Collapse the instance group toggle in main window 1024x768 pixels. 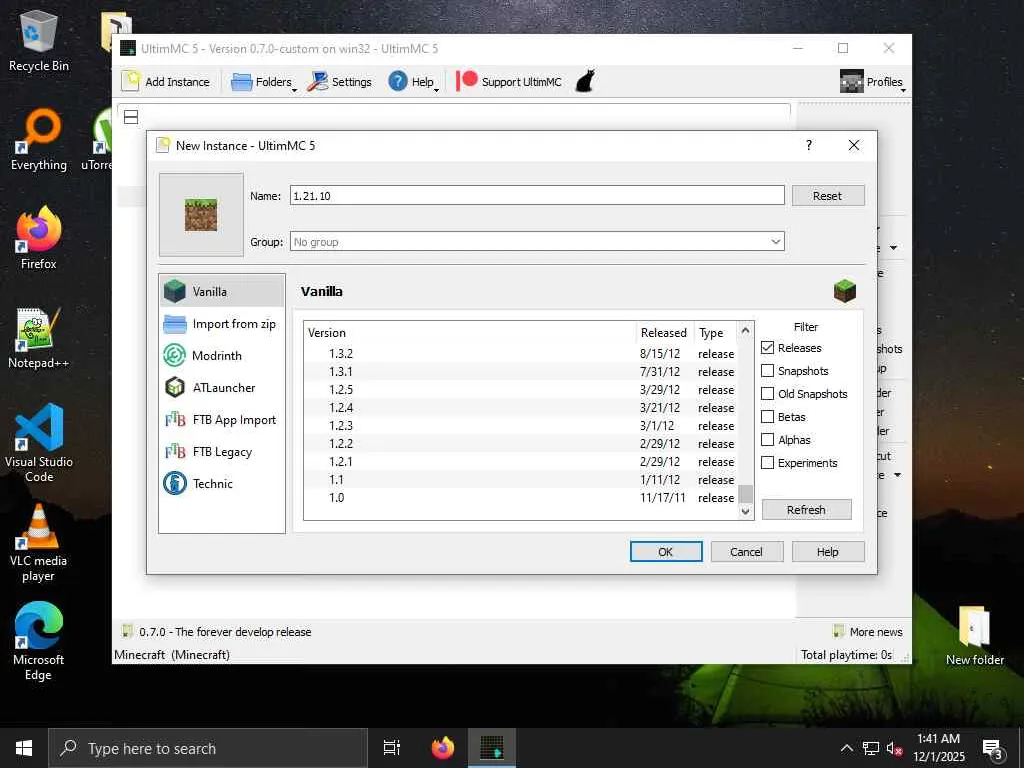coord(131,117)
